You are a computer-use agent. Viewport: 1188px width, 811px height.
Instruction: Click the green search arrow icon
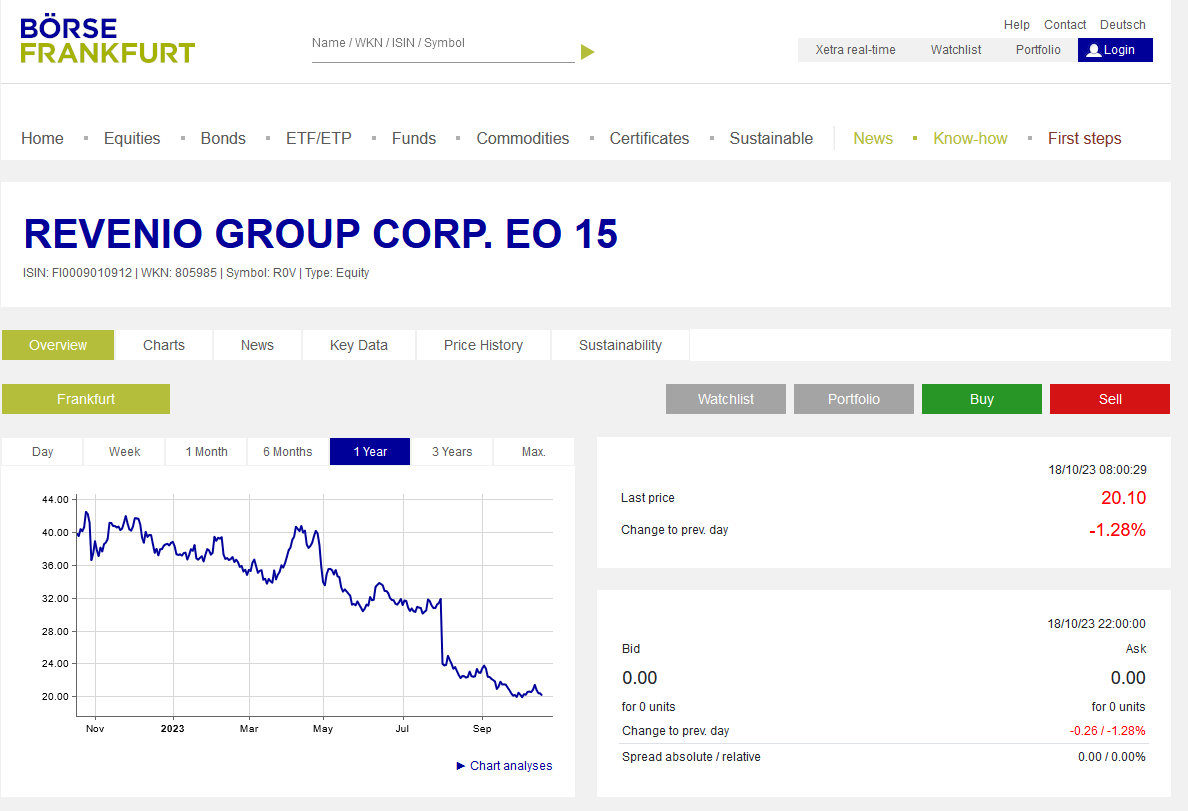(x=587, y=52)
